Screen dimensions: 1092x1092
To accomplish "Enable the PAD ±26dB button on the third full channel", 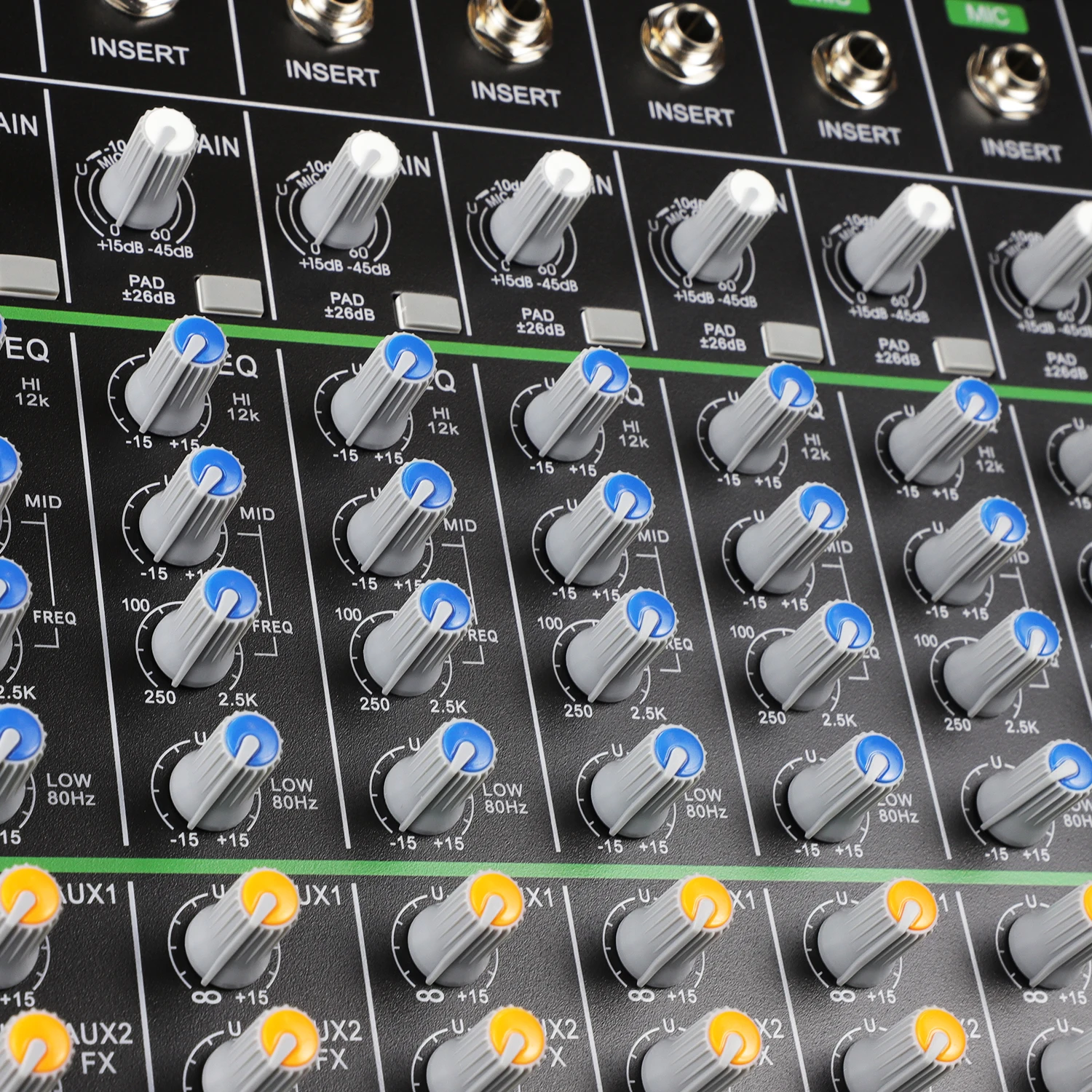I will tap(613, 326).
